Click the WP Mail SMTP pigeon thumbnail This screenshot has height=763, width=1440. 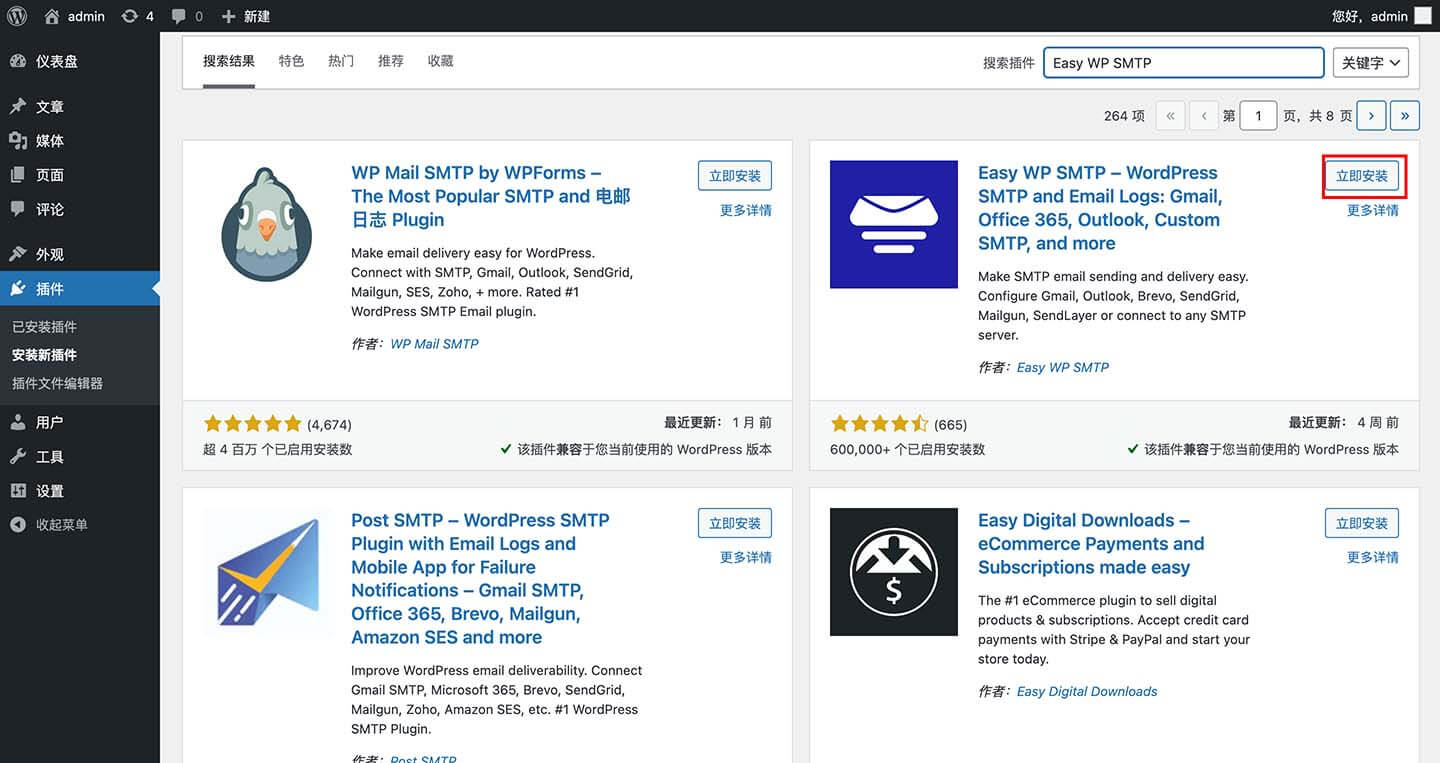pyautogui.click(x=266, y=225)
